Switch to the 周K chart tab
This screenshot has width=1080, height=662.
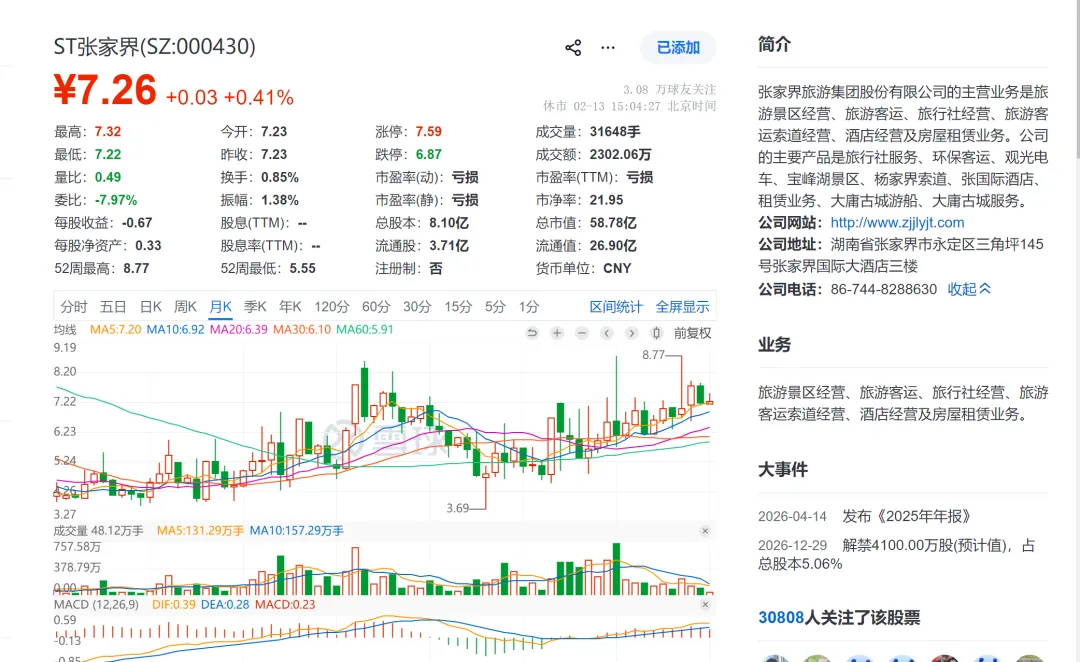185,307
